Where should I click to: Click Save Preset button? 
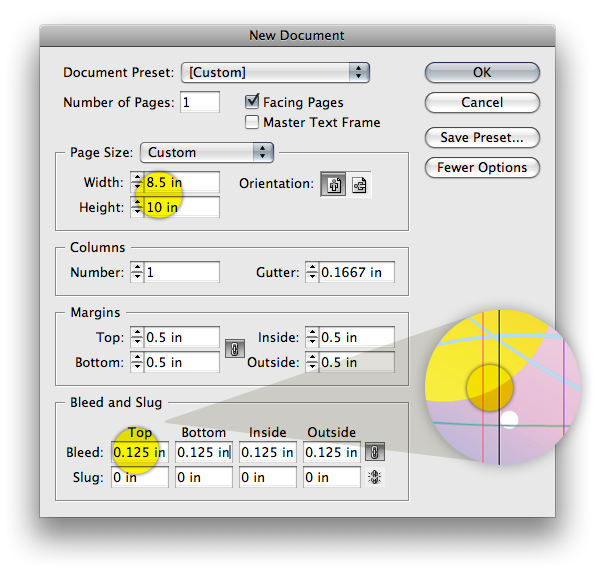(482, 137)
